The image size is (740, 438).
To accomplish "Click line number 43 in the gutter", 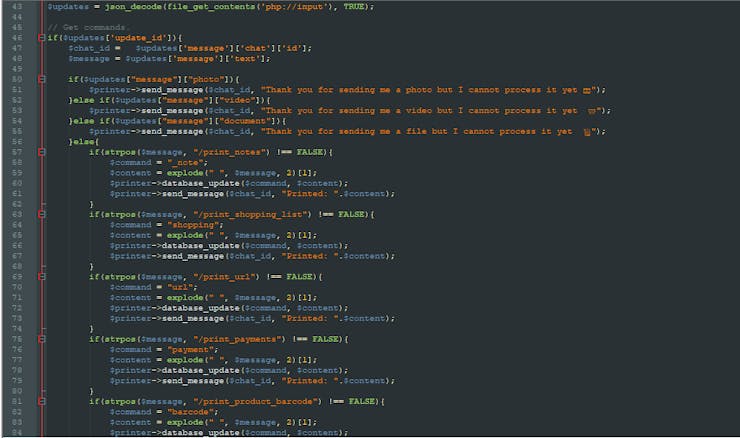I will pos(17,7).
